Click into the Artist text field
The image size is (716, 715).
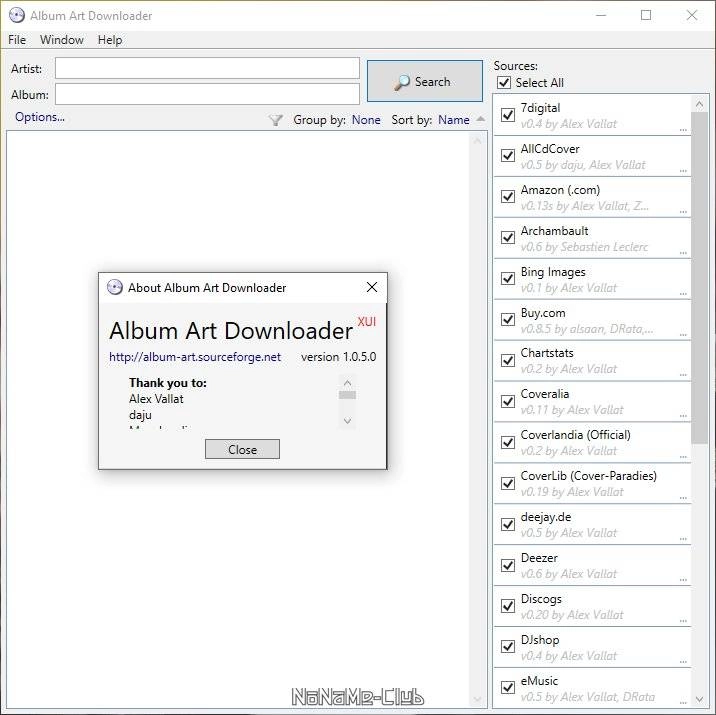[x=207, y=68]
